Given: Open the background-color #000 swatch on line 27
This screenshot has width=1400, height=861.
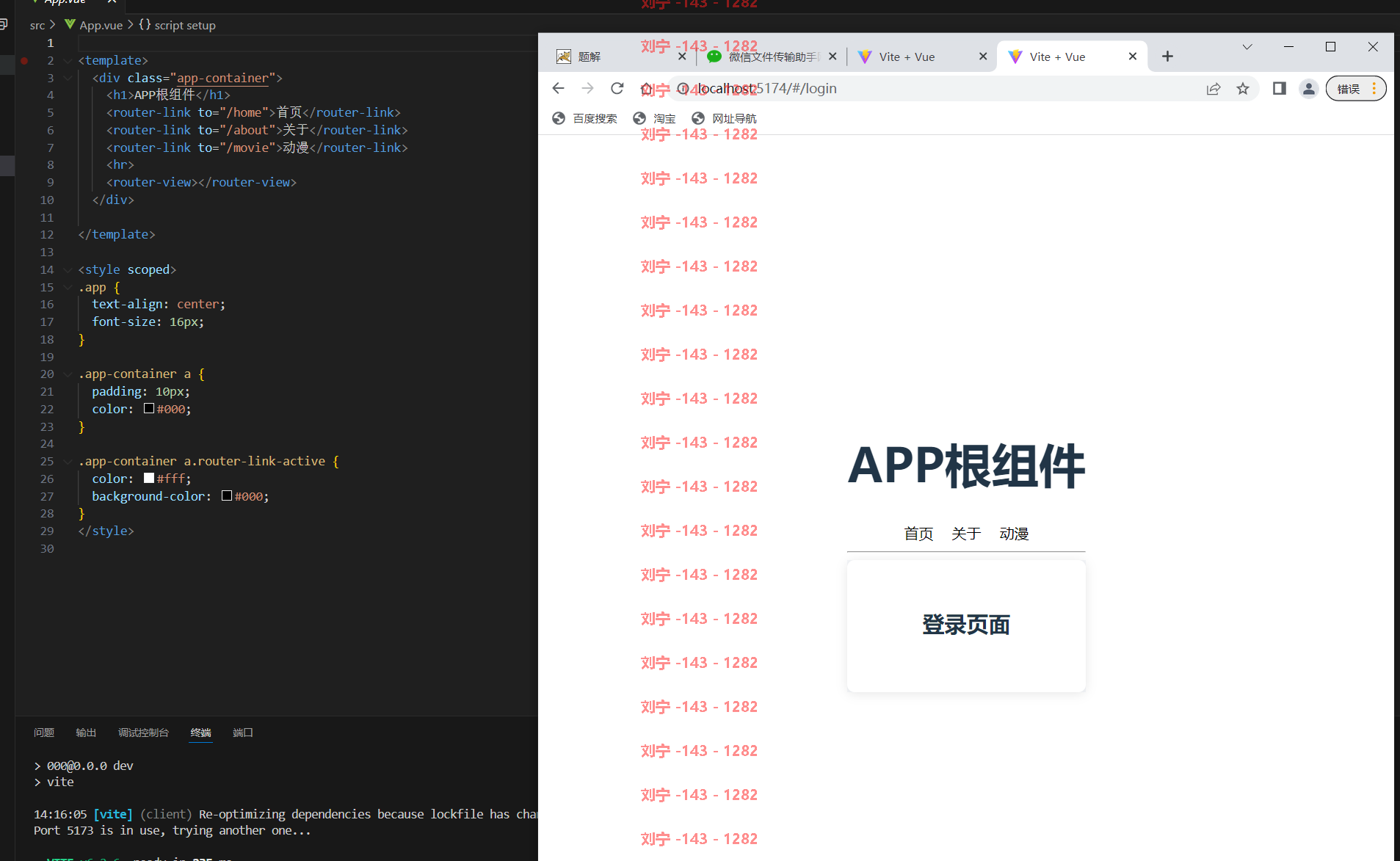Looking at the screenshot, I should click(227, 496).
